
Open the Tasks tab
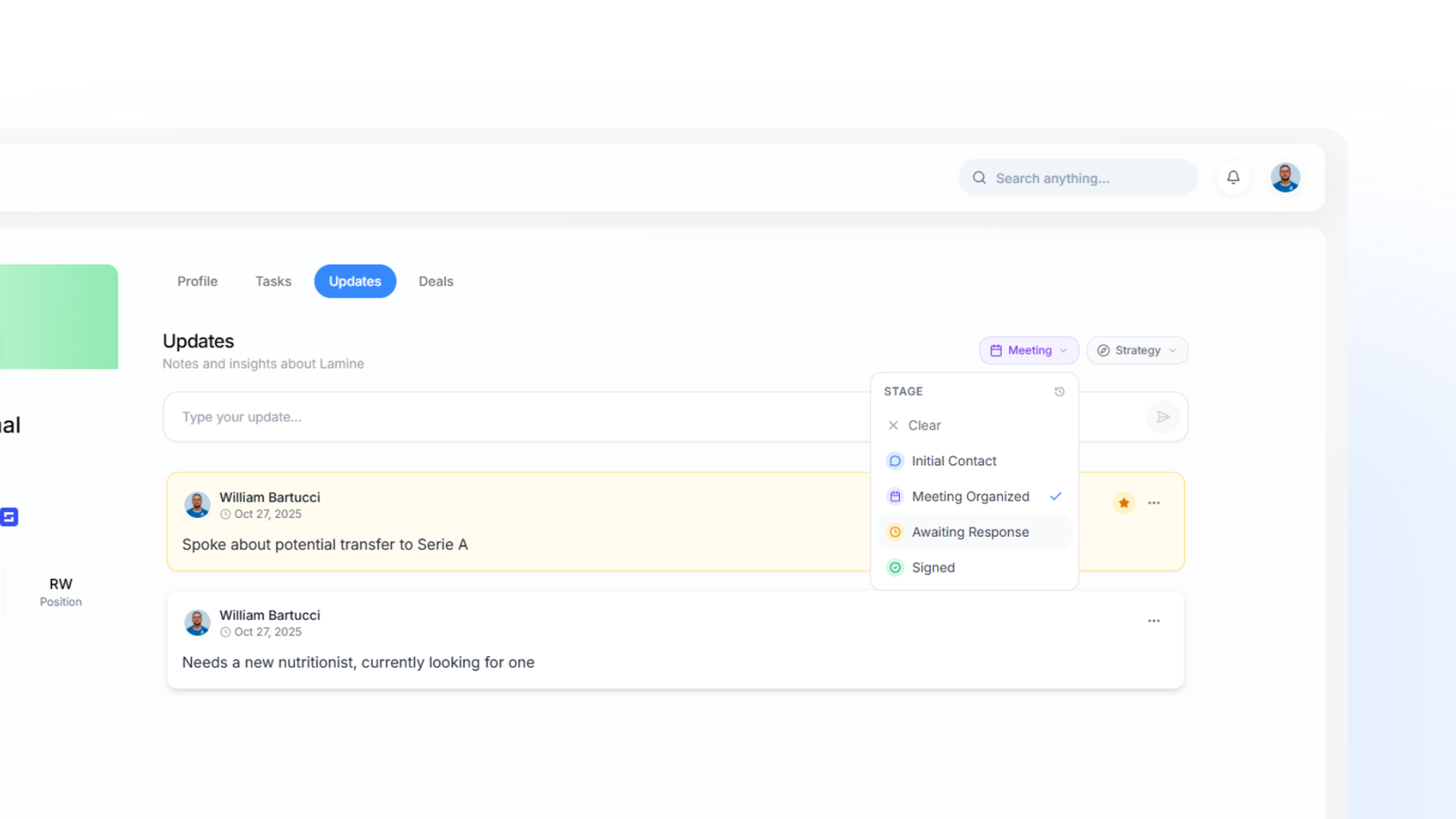point(273,281)
